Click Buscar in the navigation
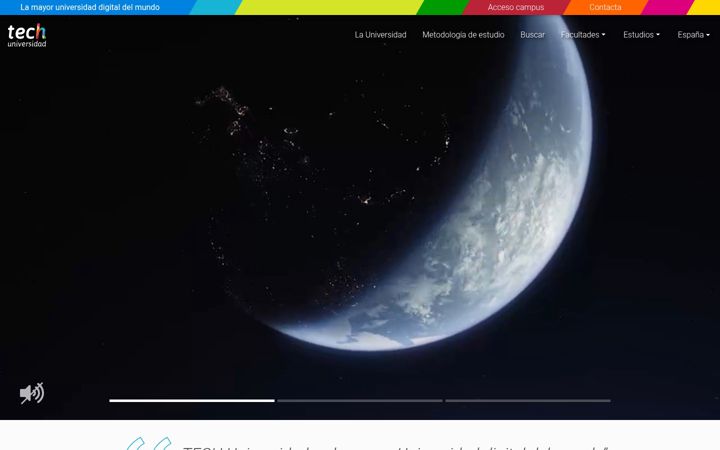 pyautogui.click(x=532, y=35)
